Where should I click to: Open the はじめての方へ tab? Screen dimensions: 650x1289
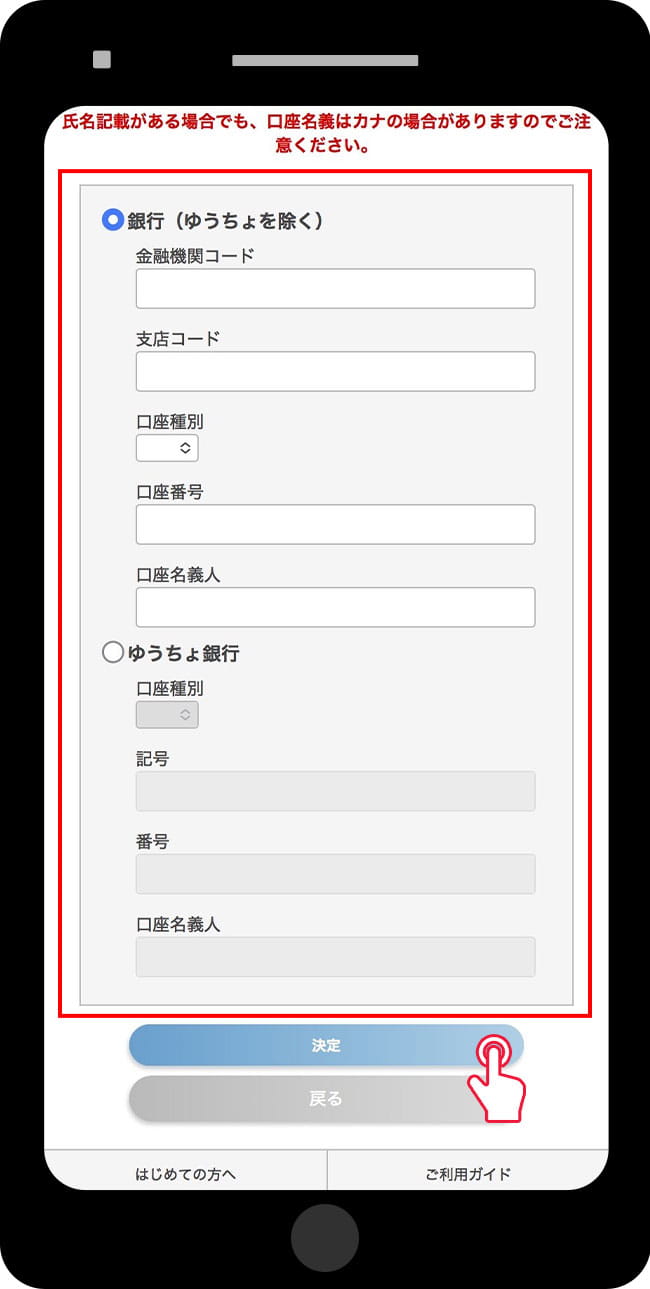click(x=186, y=1173)
